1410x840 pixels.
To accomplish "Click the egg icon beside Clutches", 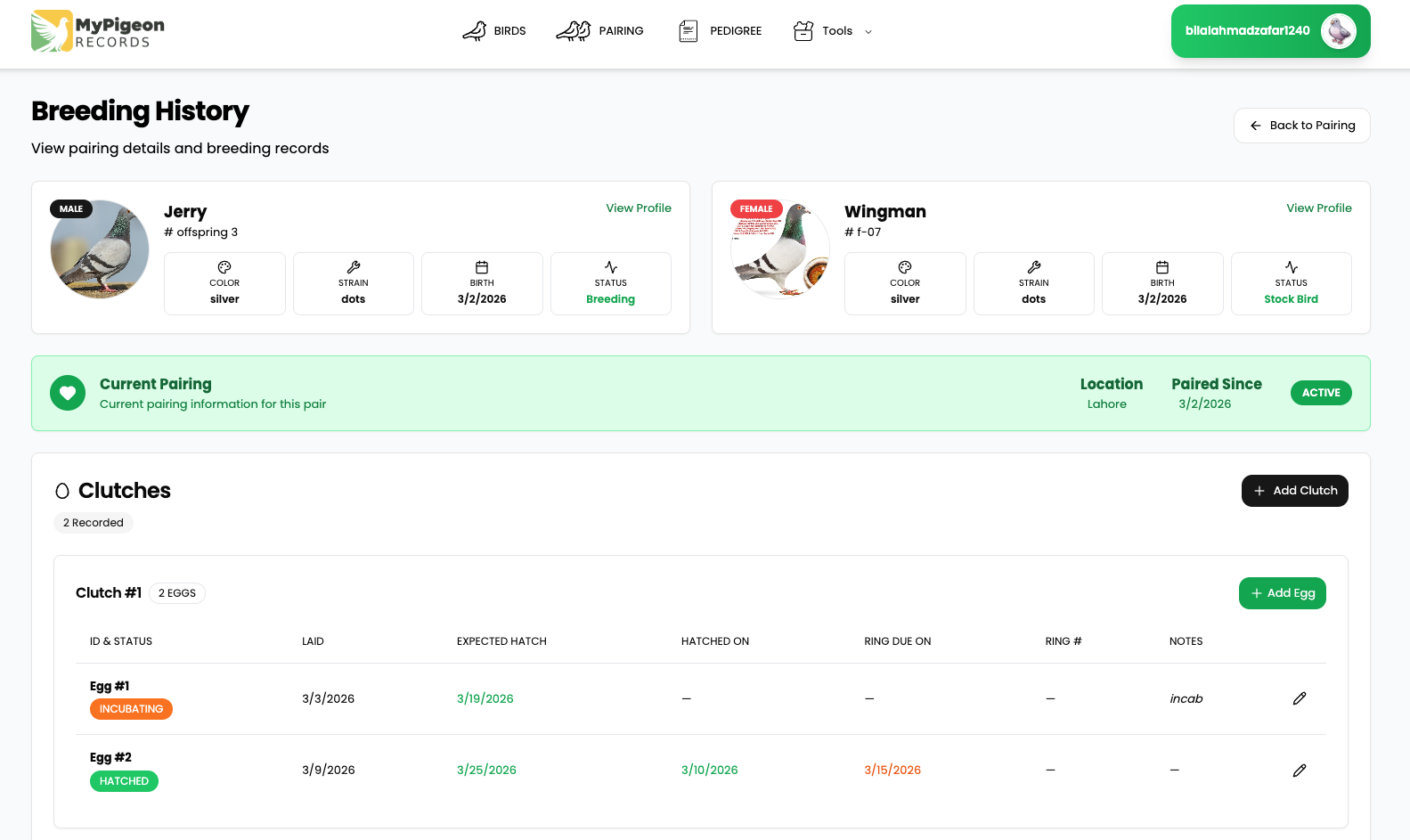I will click(x=62, y=491).
